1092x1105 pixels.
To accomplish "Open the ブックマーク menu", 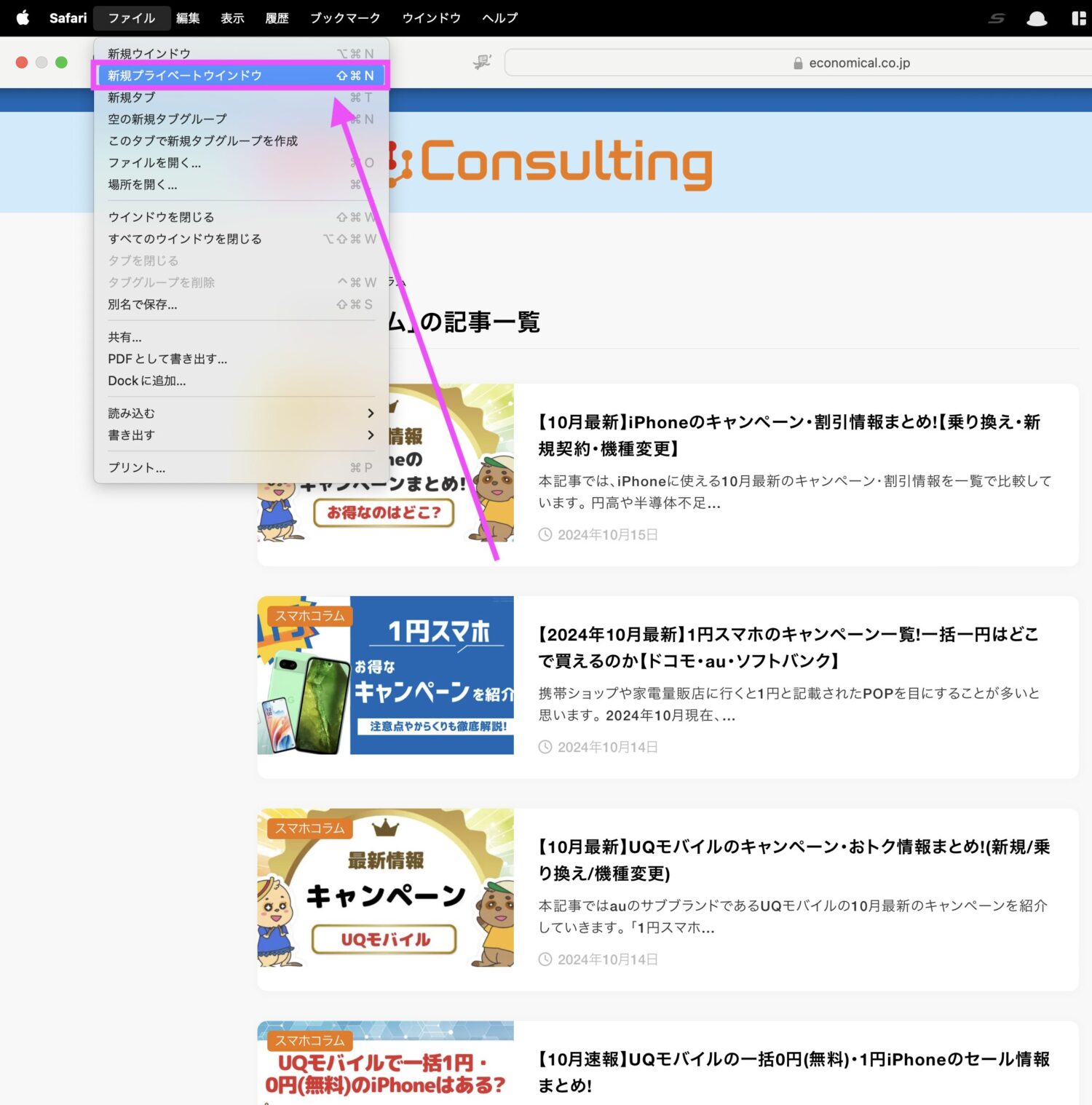I will tap(345, 17).
